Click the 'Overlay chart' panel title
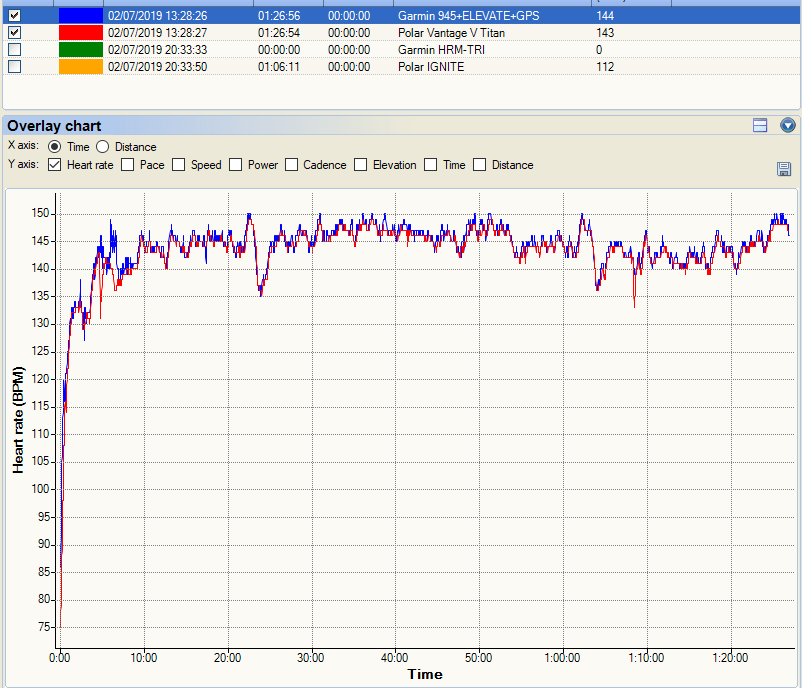The image size is (802, 688). coord(54,126)
